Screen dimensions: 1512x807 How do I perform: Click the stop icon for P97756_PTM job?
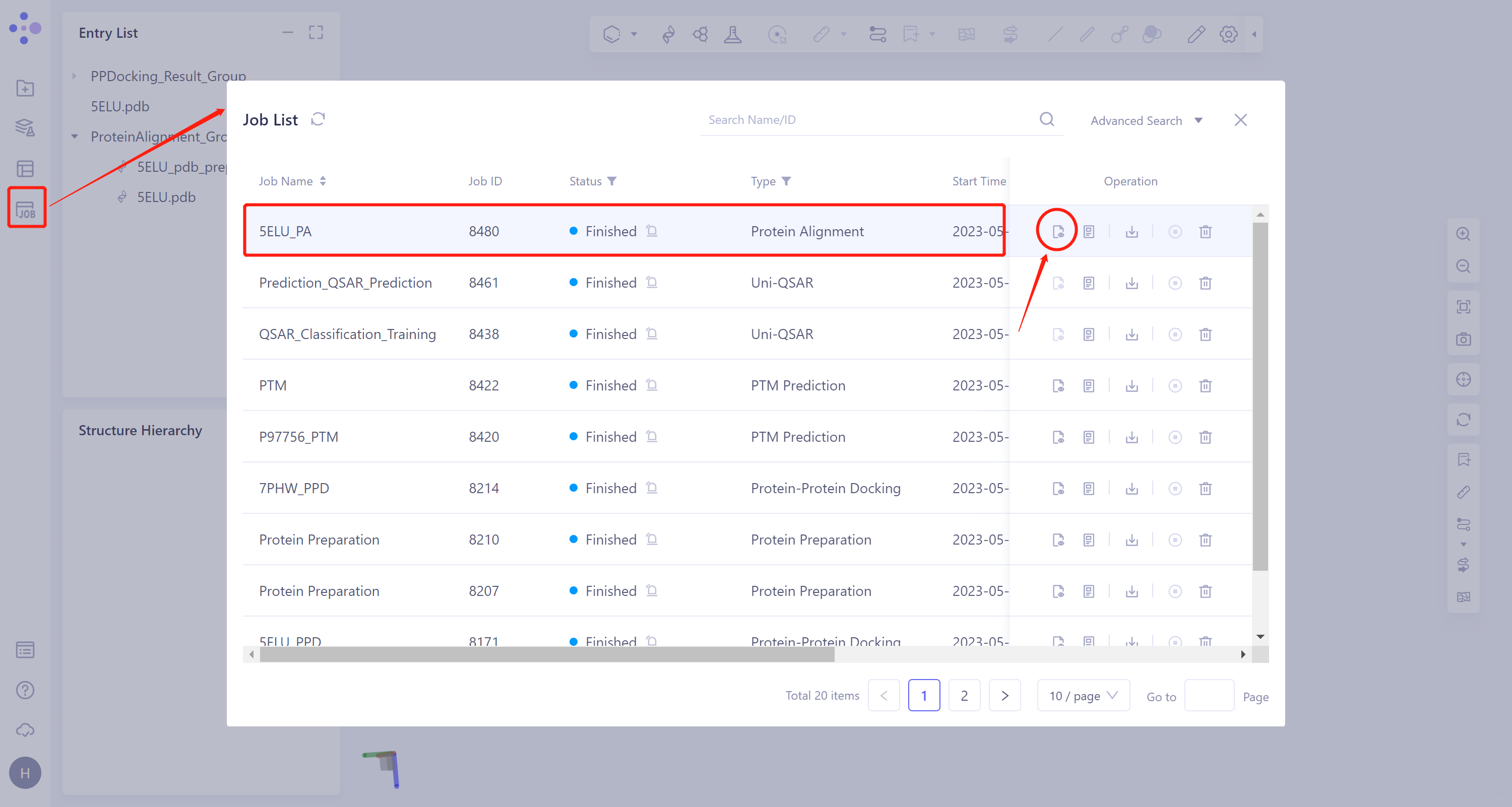pos(1174,438)
